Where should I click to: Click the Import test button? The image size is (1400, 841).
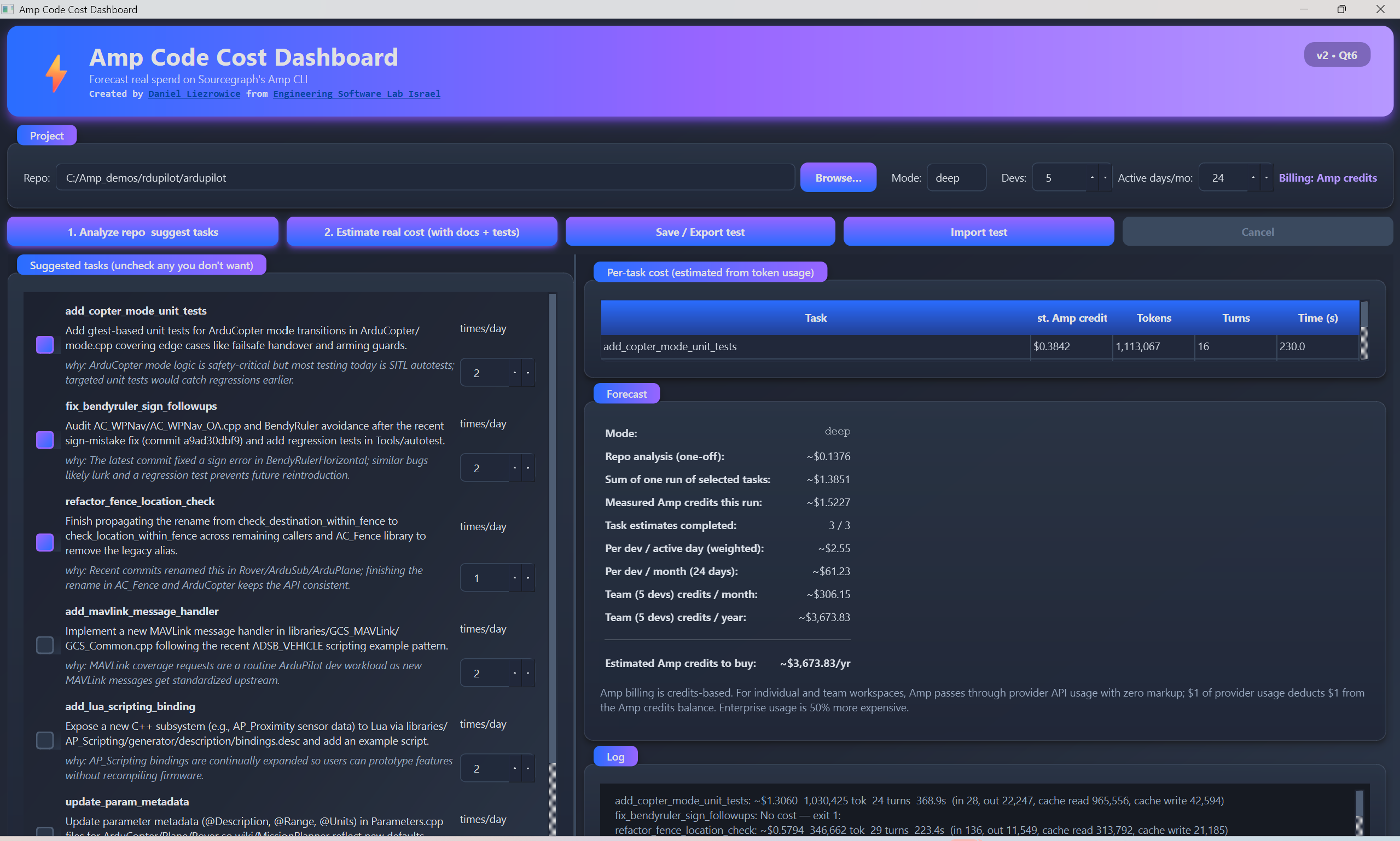[979, 232]
